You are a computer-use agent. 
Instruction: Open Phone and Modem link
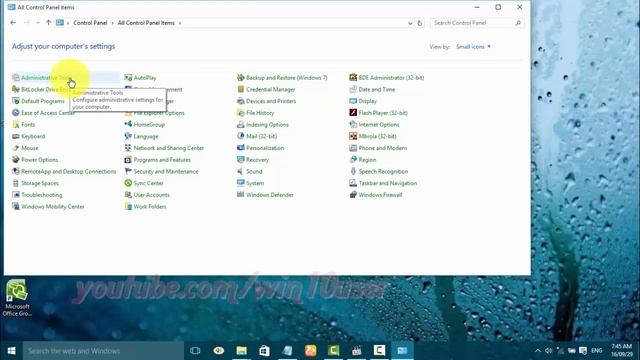click(382, 148)
